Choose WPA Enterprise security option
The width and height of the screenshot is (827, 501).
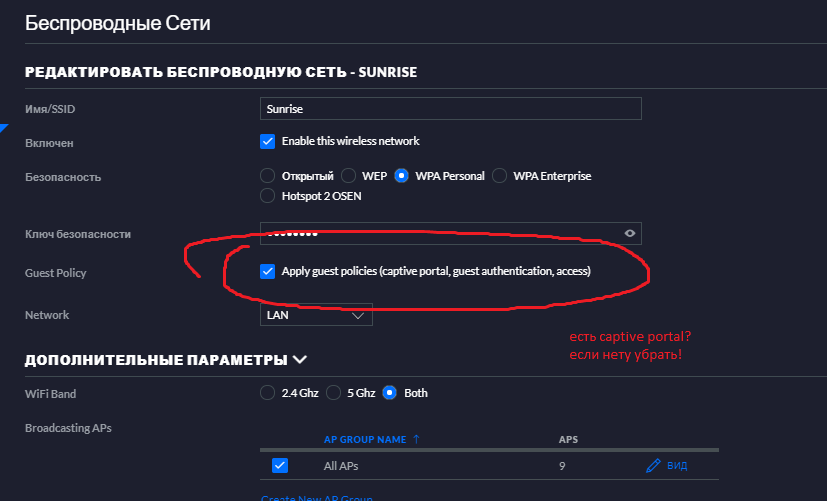click(x=500, y=176)
